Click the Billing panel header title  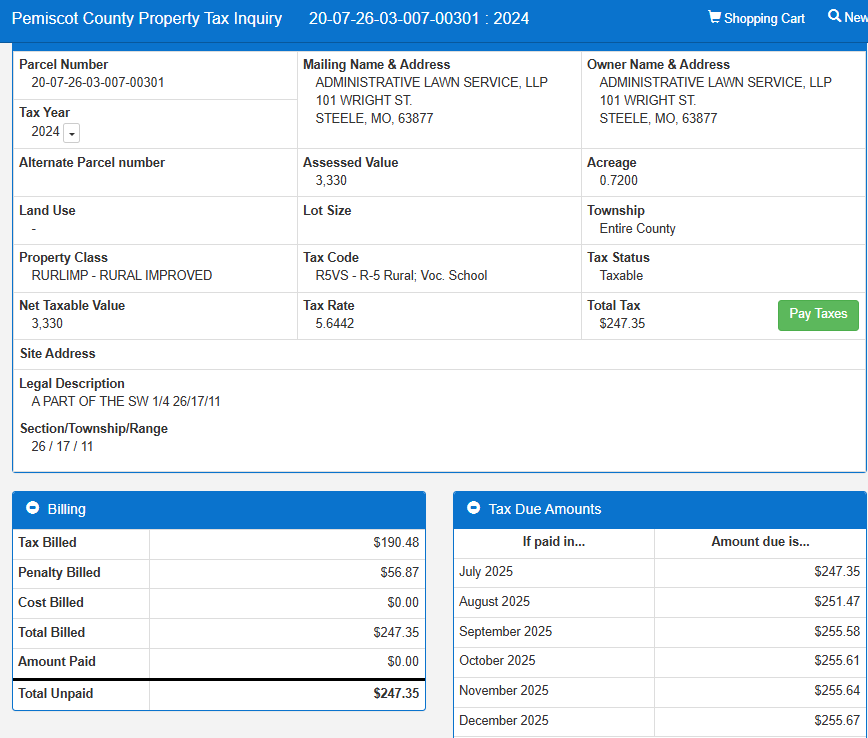67,509
